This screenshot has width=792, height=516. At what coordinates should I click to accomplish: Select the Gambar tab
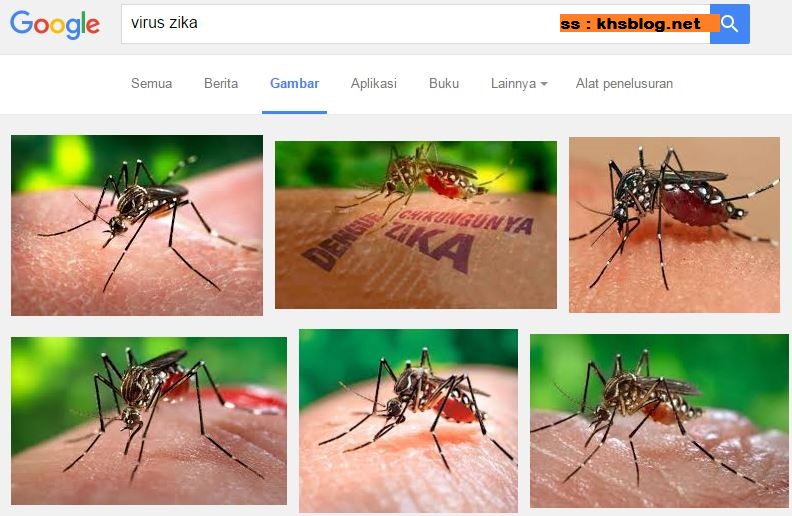pos(294,83)
